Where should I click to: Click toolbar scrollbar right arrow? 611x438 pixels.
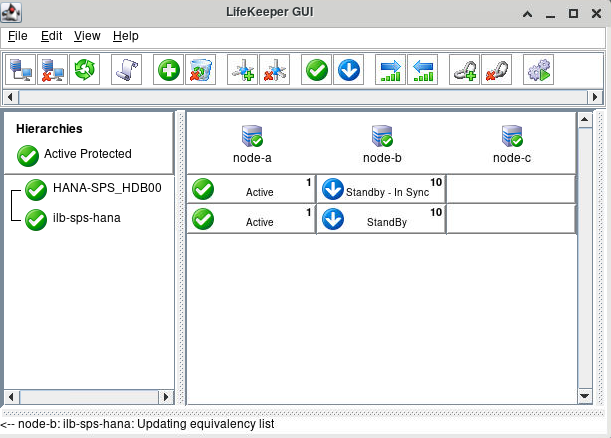[595, 97]
